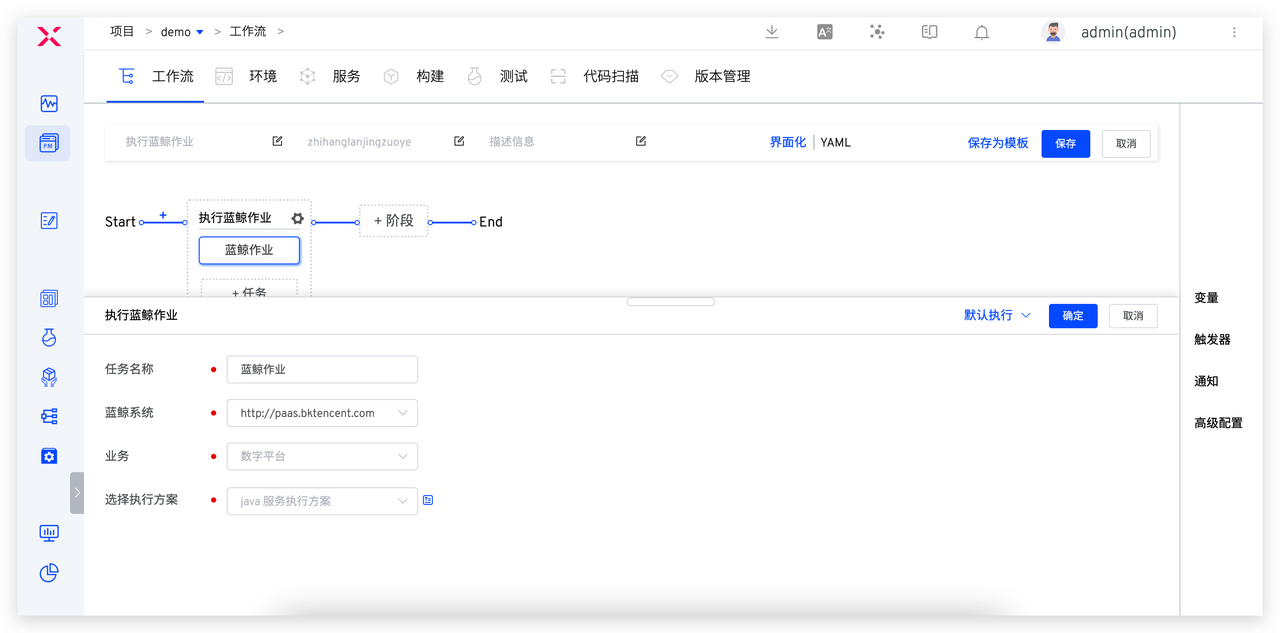Edit the workflow name 执行蓝鲸作业 pencil icon
Image resolution: width=1280 pixels, height=633 pixels.
(x=277, y=141)
